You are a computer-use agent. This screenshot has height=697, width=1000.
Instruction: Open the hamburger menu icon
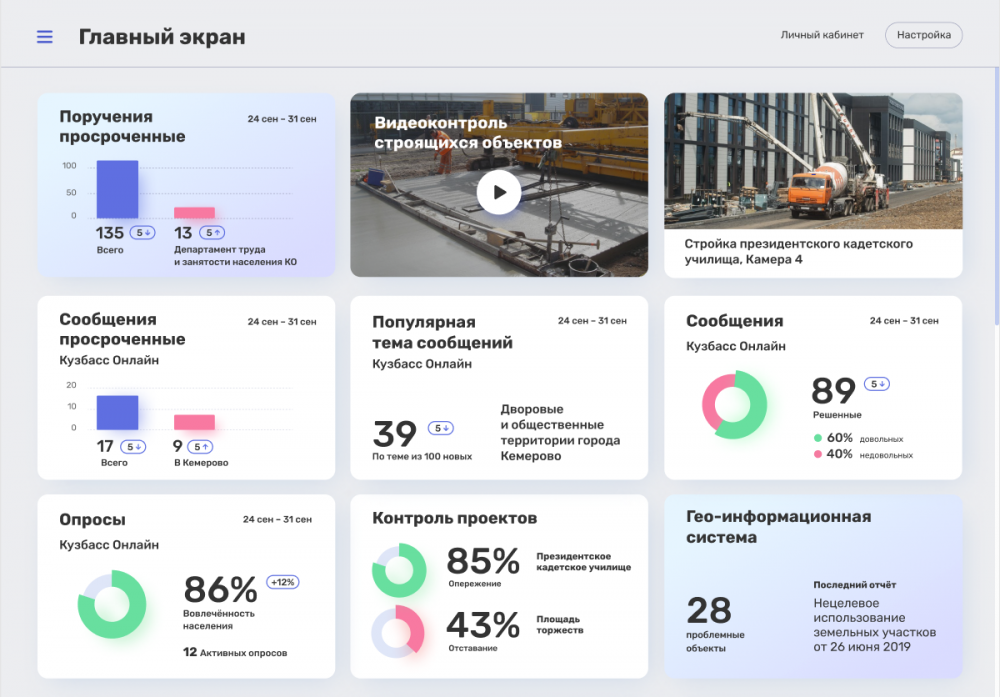click(x=45, y=37)
